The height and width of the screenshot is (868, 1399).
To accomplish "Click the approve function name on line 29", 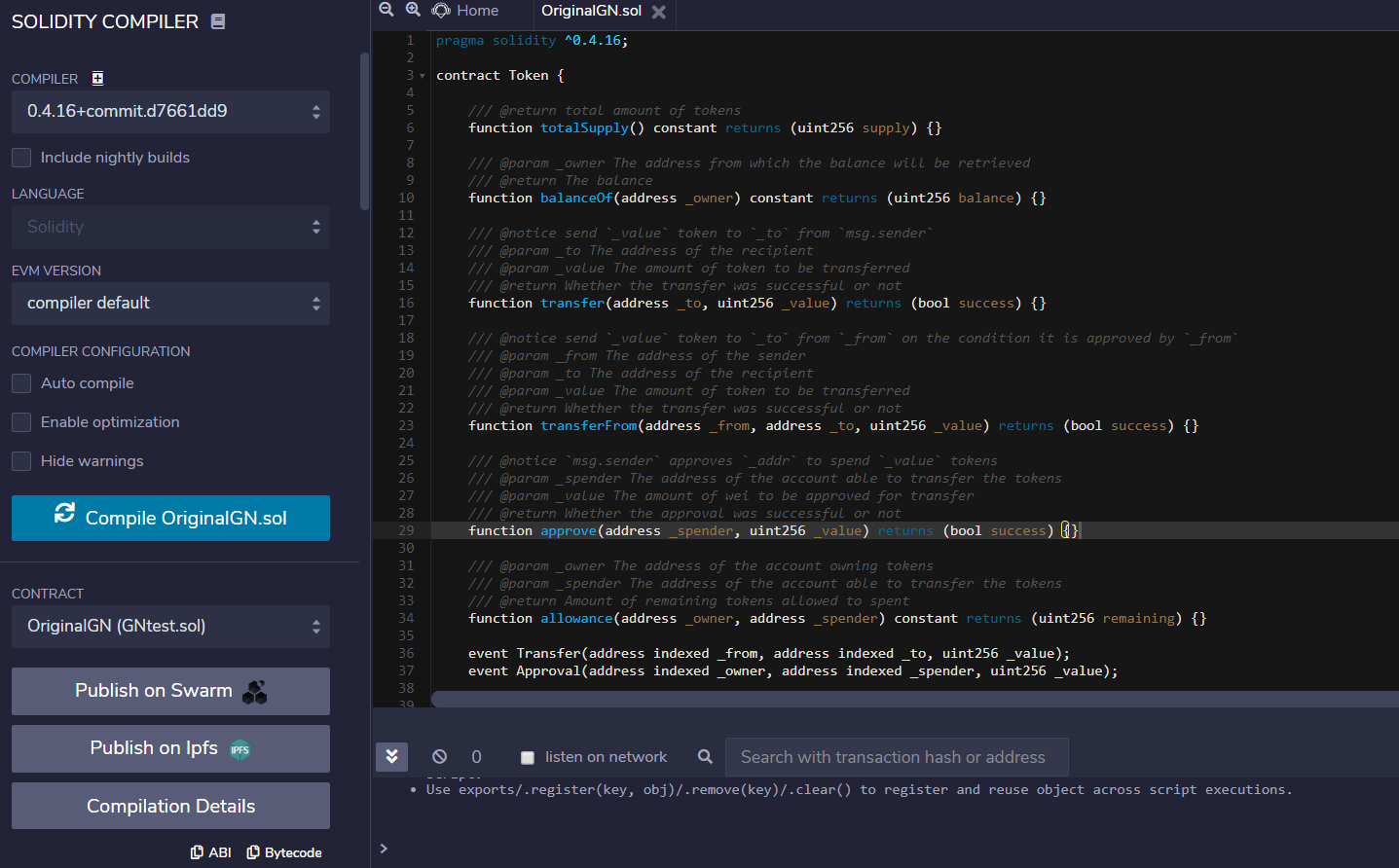I will 569,530.
